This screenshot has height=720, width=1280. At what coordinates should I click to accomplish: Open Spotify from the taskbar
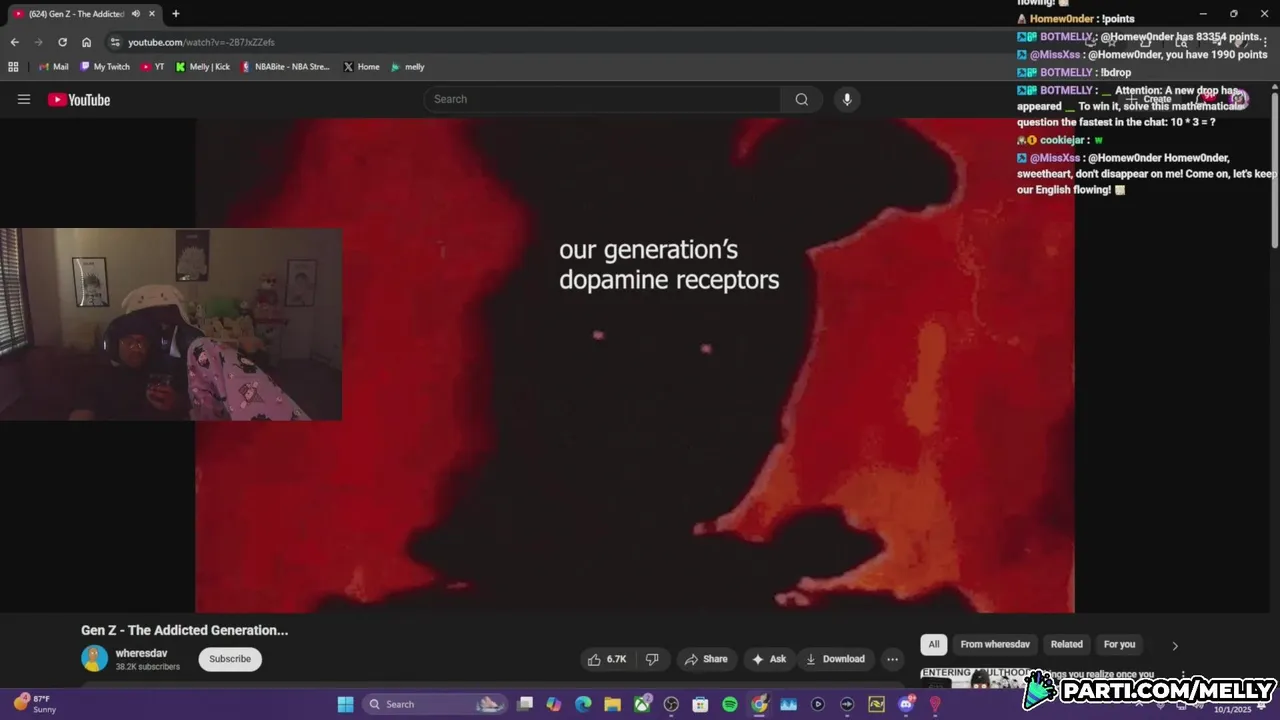[x=730, y=704]
